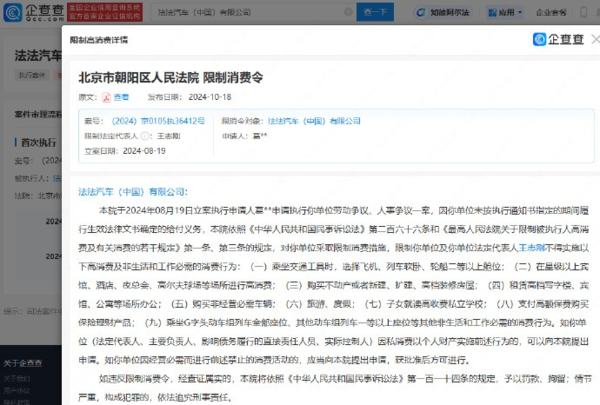Close the 限制高消费详情 dialog
600x405 pixels.
tap(595, 39)
